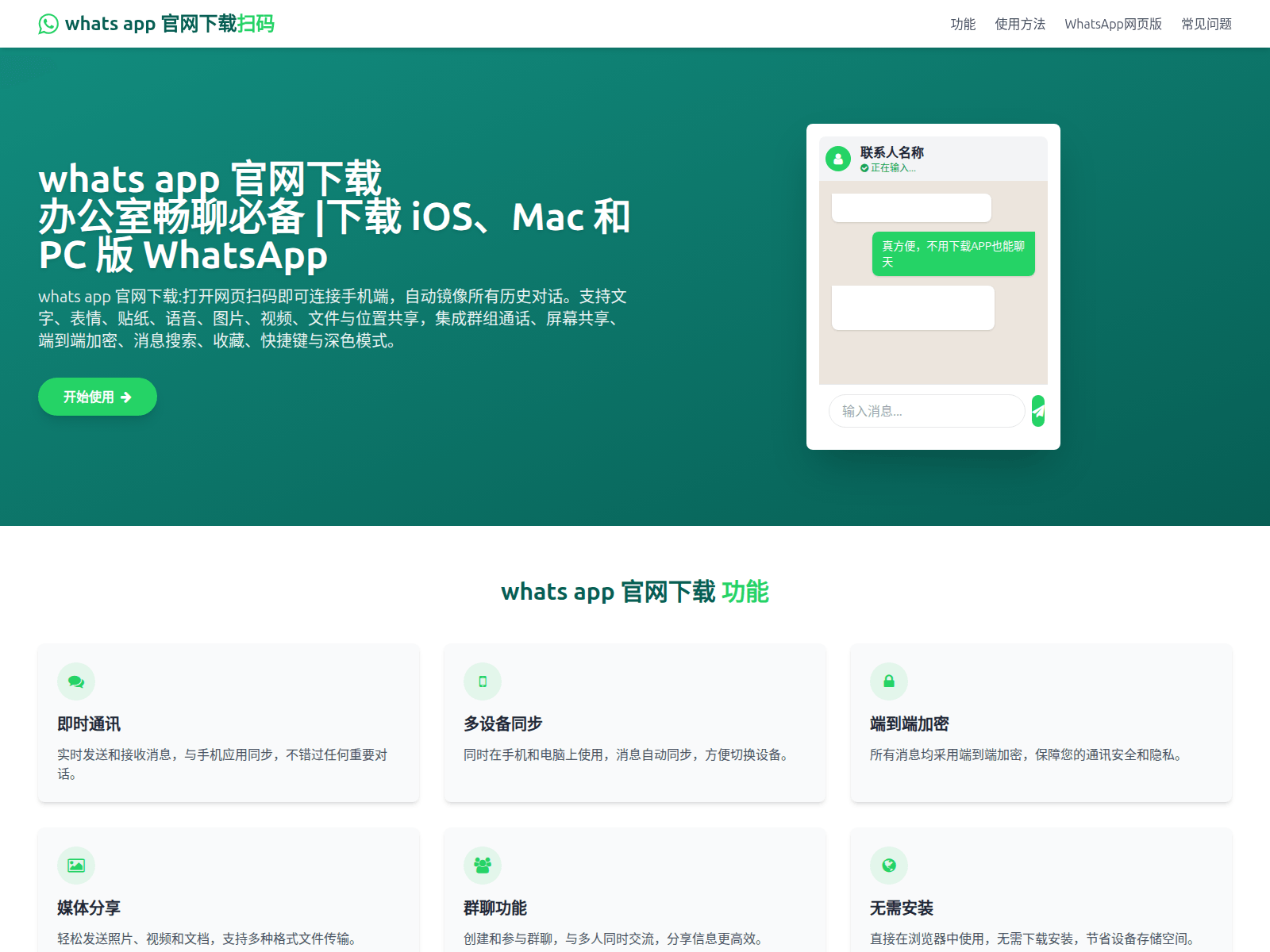Click the WhatsApp logo icon in header

[x=48, y=24]
